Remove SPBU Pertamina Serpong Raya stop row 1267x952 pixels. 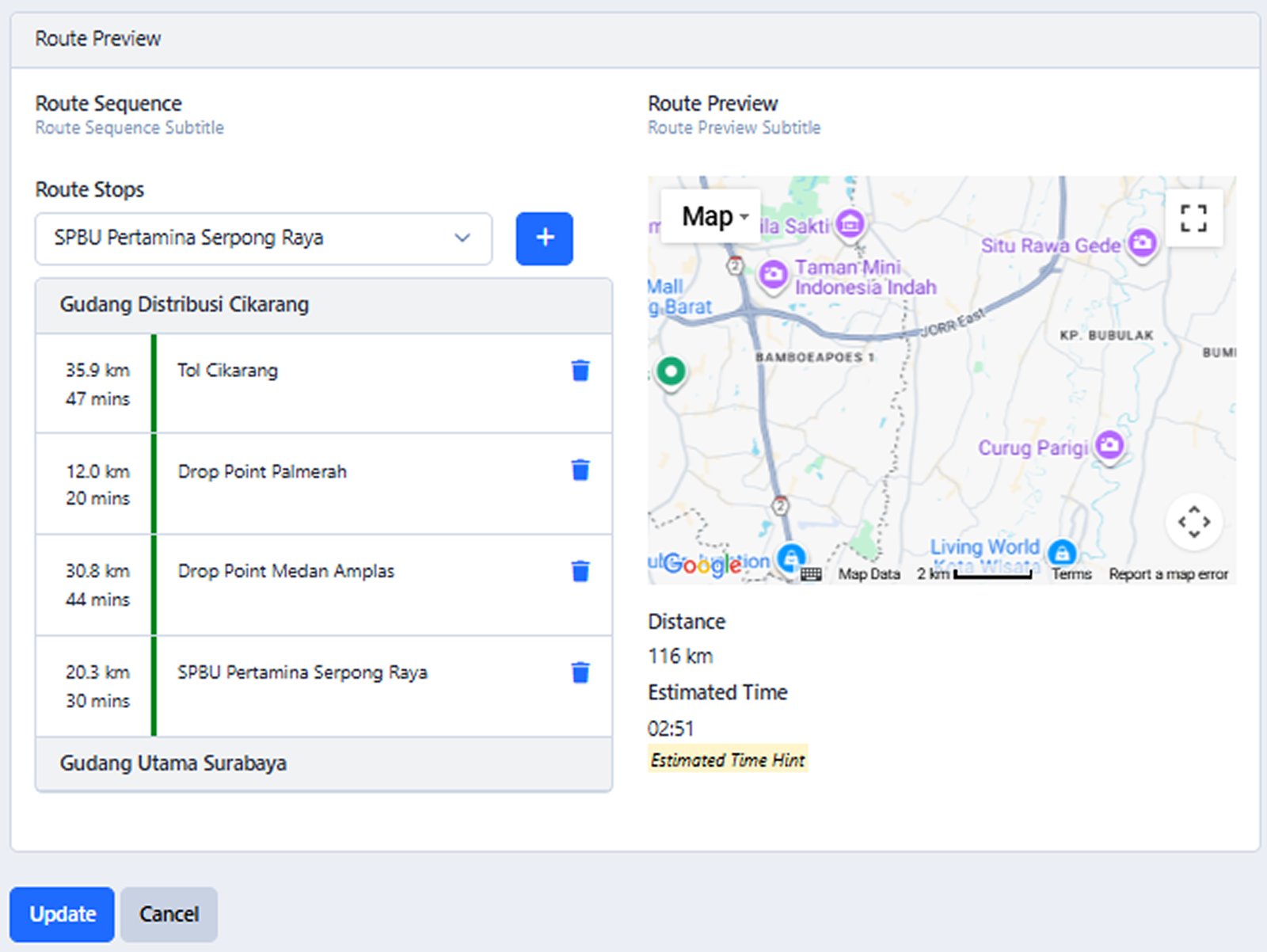coord(580,672)
